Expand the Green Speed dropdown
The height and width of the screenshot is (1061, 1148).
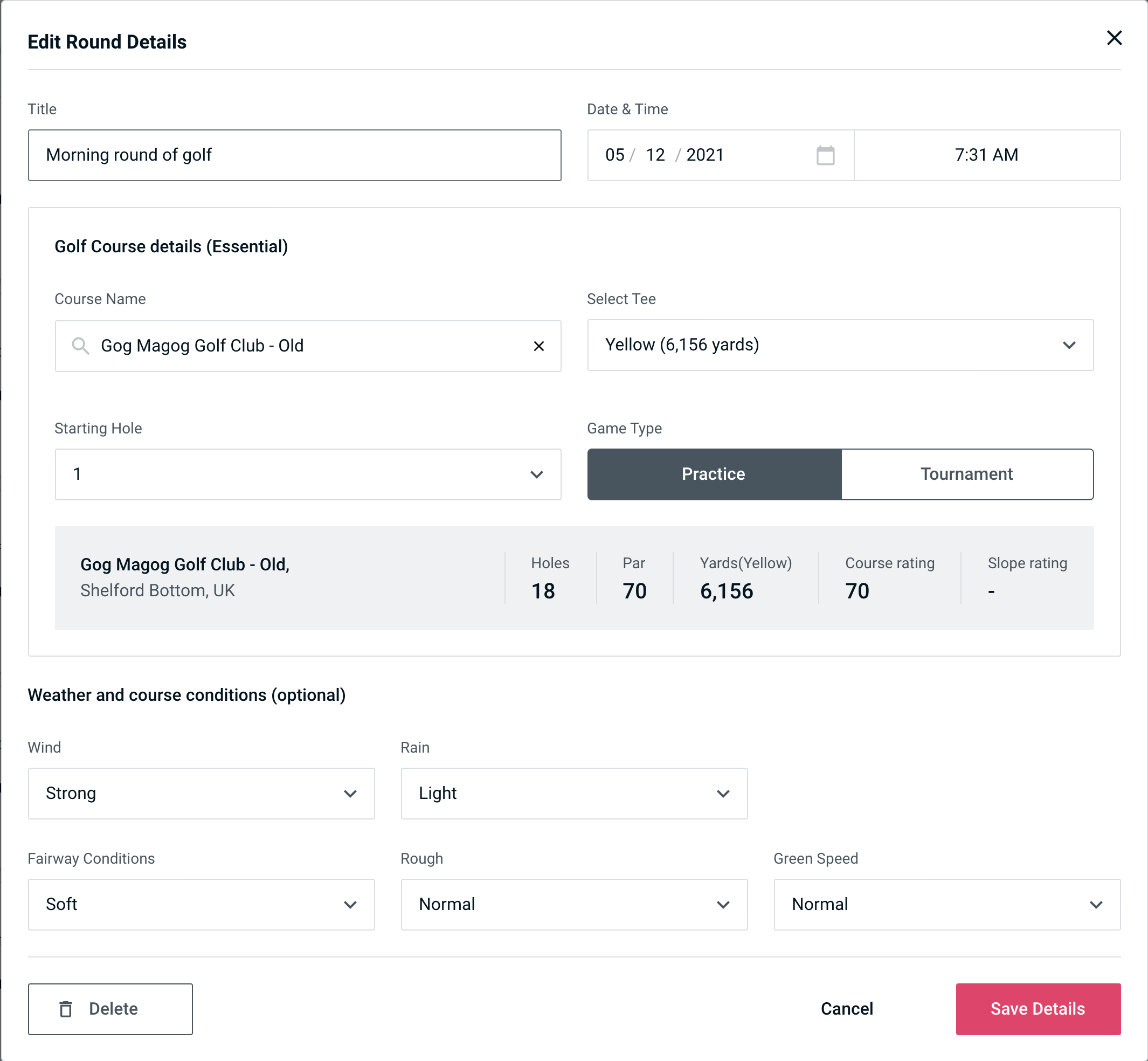946,904
